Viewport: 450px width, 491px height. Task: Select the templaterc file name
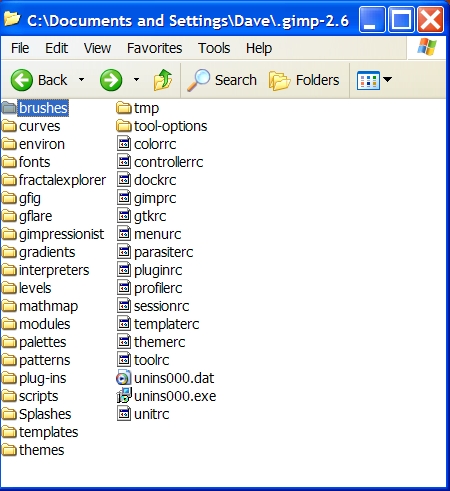click(x=167, y=325)
